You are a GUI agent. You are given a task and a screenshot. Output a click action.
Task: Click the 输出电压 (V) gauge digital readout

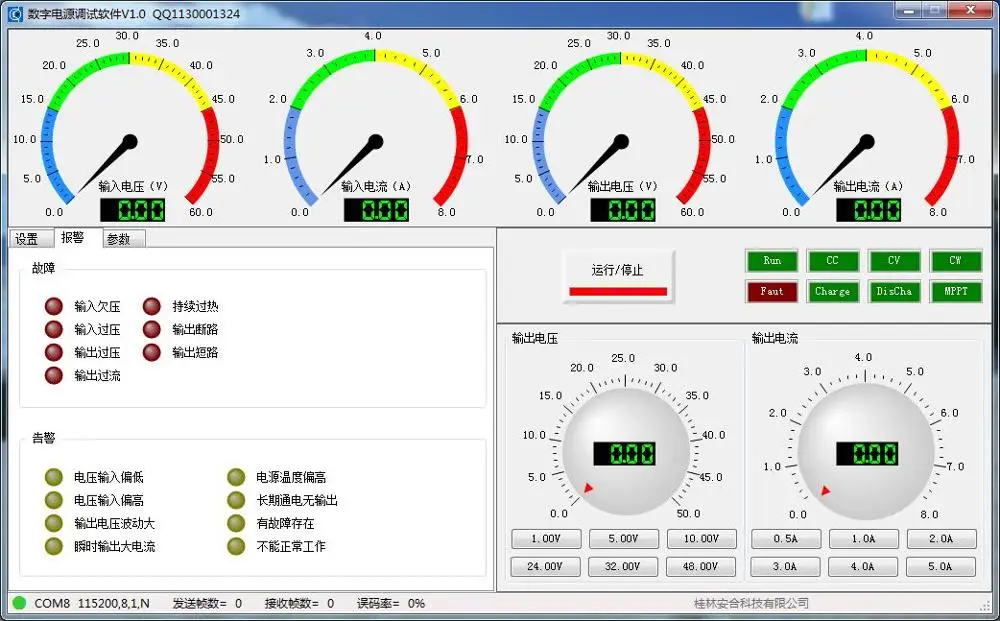point(623,210)
